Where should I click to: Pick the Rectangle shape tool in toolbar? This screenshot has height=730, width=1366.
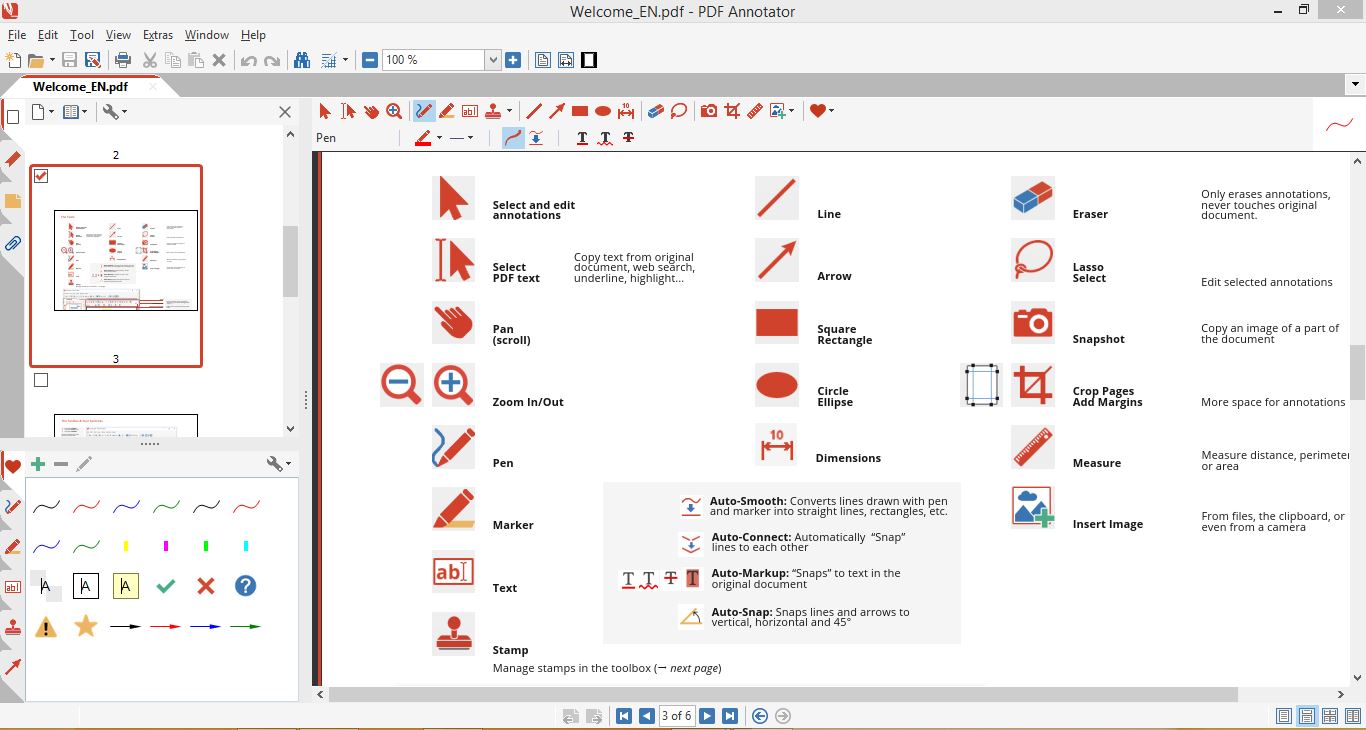[x=580, y=111]
